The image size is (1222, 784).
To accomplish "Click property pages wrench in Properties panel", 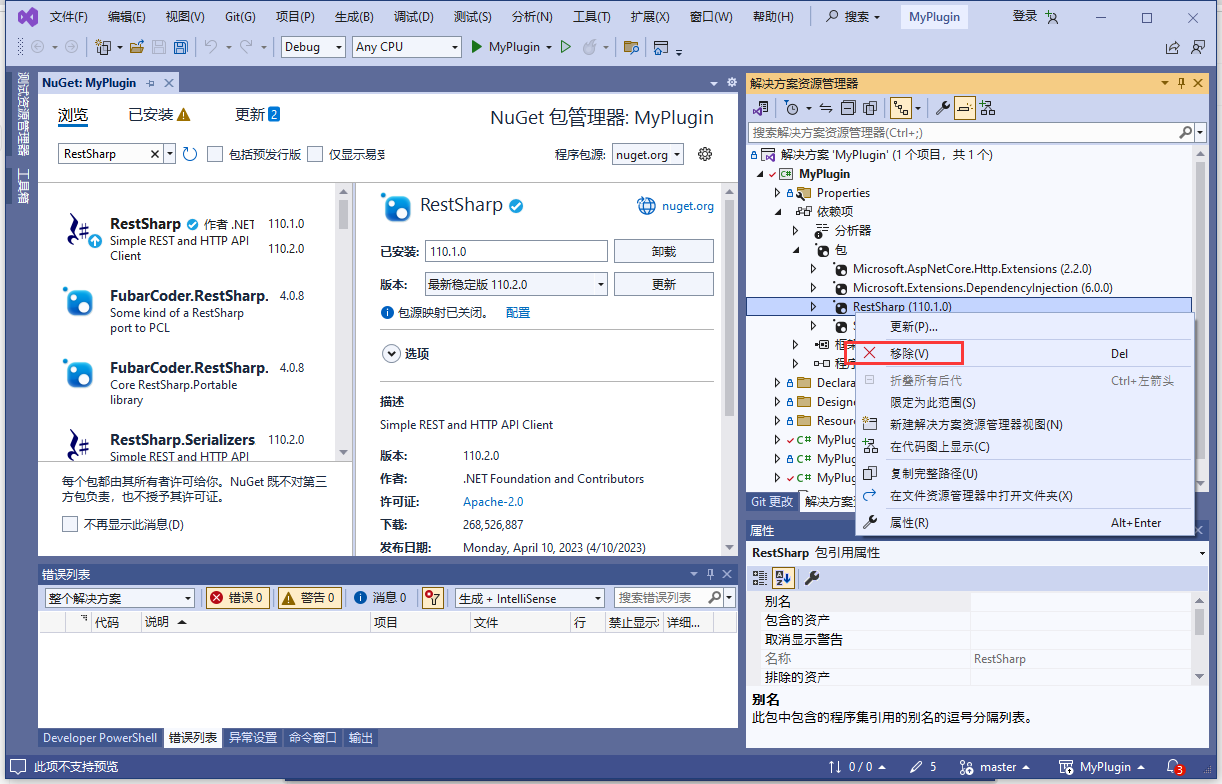I will [x=813, y=577].
